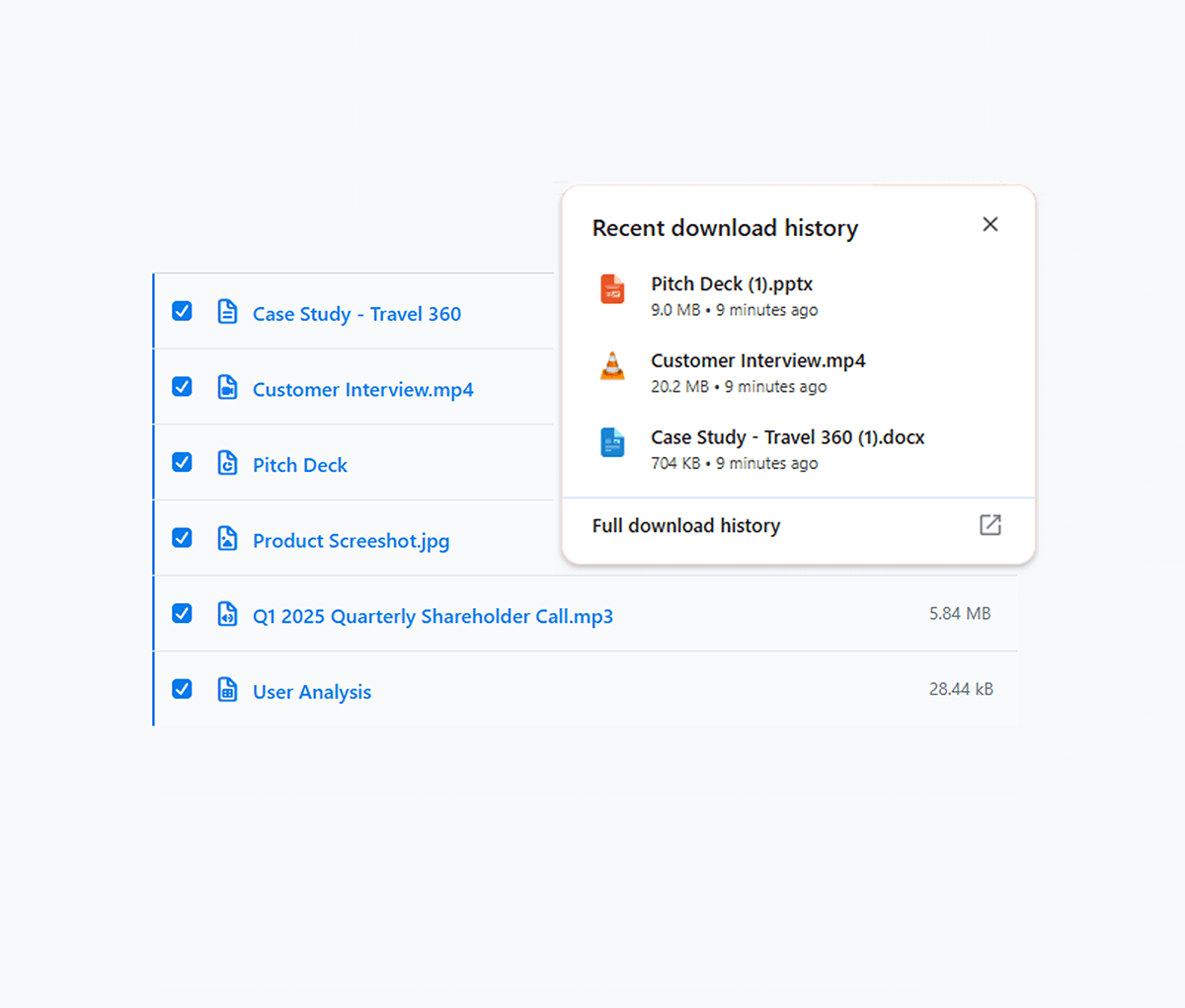Image resolution: width=1185 pixels, height=1008 pixels.
Task: Click the presentation file icon beside Pitch Deck
Action: [227, 463]
